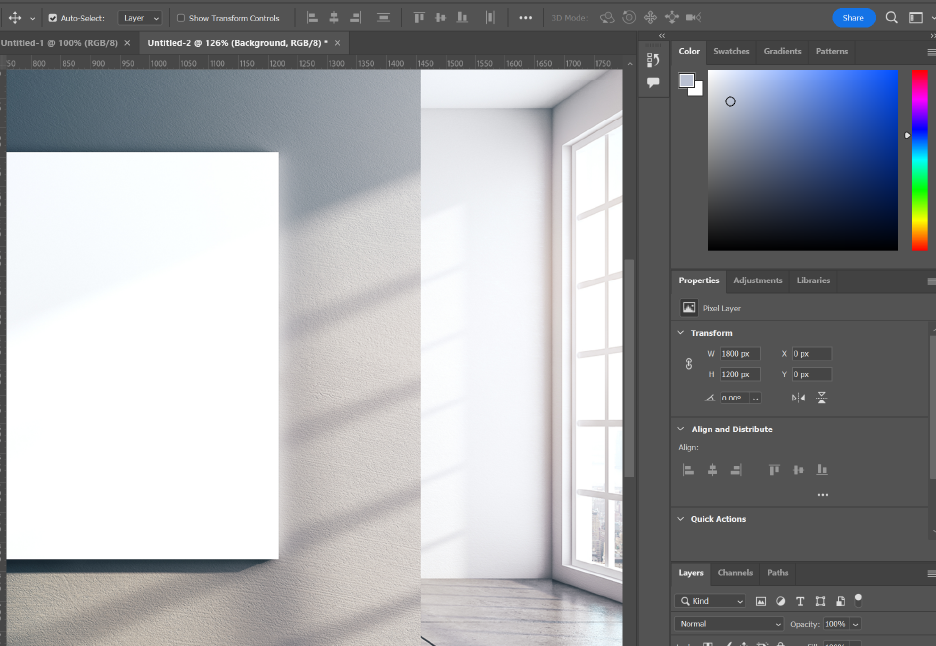Click the search magnifier icon near Share
Screen dimensions: 936x646
tap(891, 18)
